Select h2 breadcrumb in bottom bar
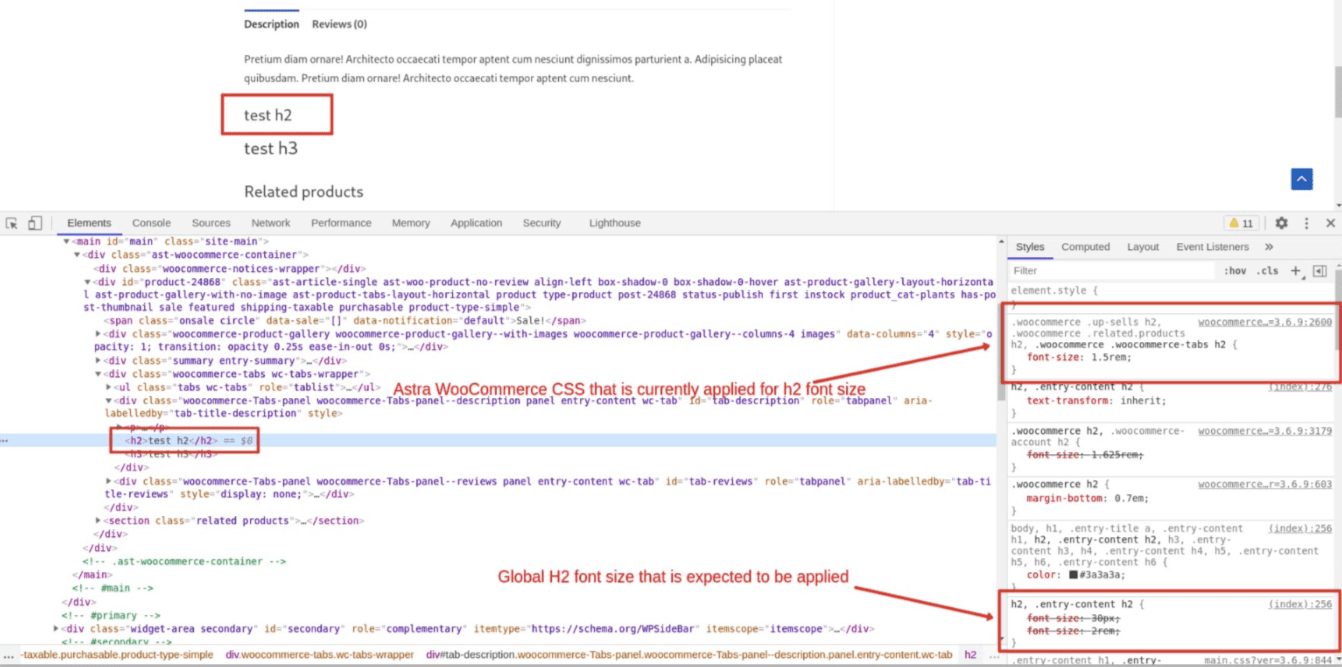 [970, 655]
